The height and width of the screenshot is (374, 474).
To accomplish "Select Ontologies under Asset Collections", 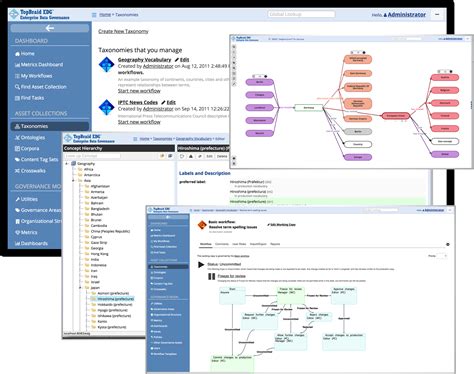I will (30, 137).
